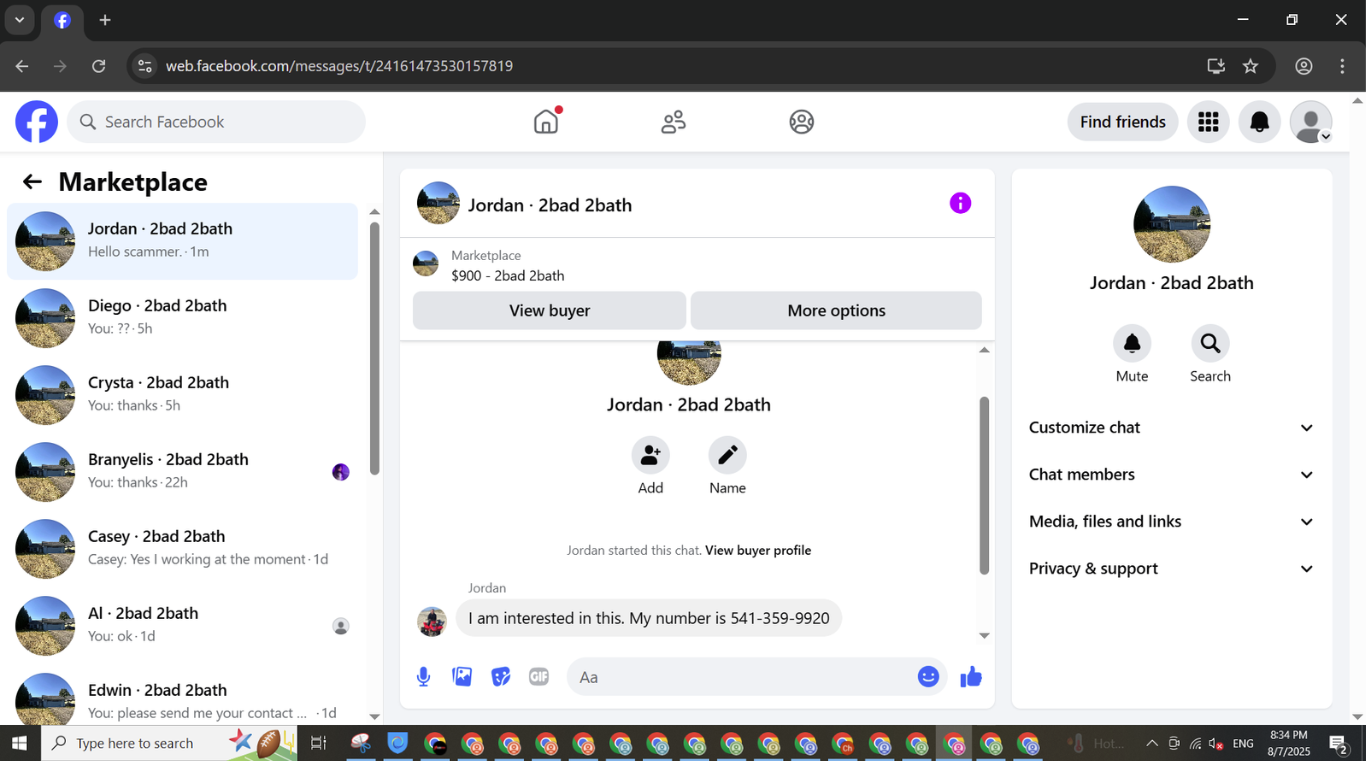The image size is (1366, 761).
Task: Open conversation information purple icon
Action: pyautogui.click(x=960, y=204)
